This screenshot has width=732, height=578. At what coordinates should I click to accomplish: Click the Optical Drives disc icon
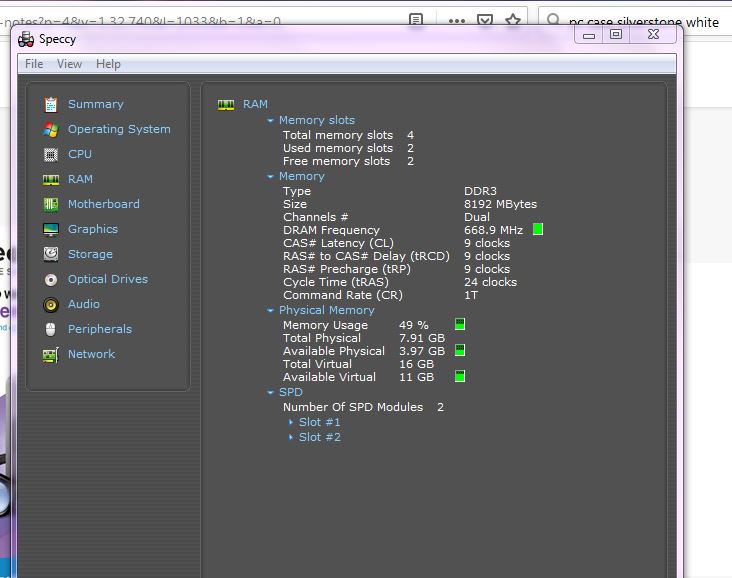pos(50,280)
